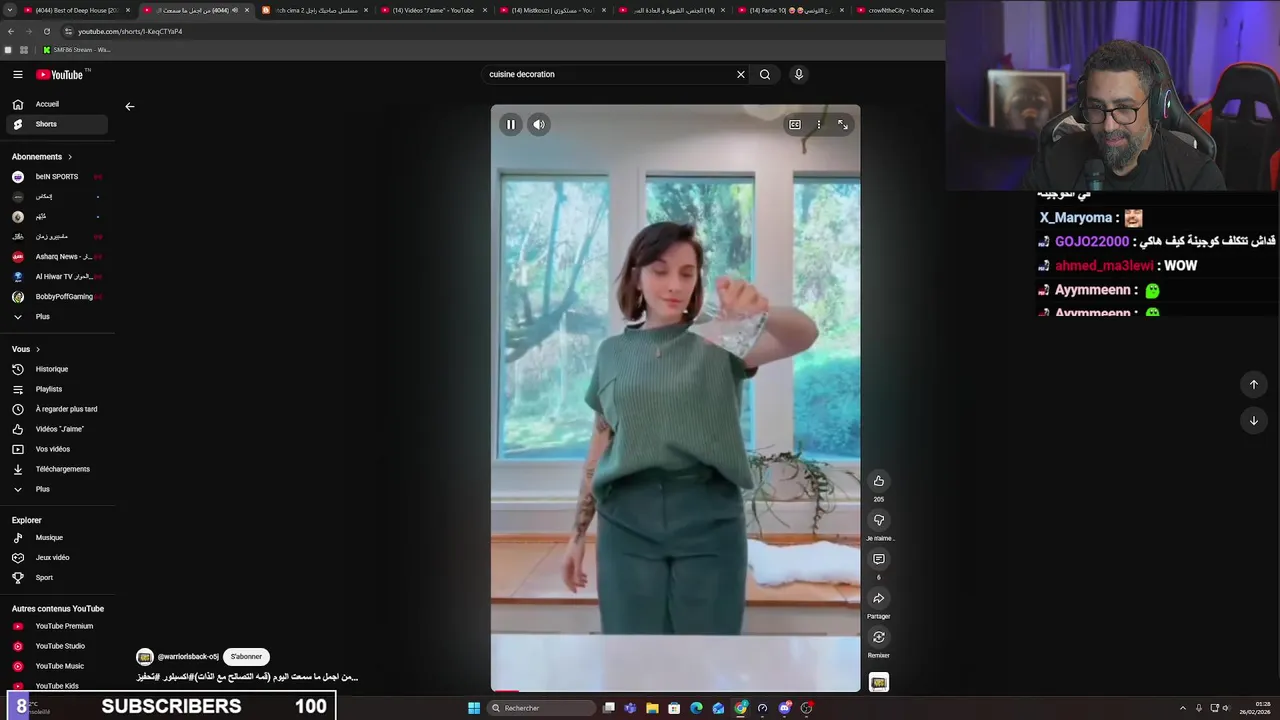Open Jeux vidéo in Explorer
This screenshot has height=720, width=1280.
57,558
